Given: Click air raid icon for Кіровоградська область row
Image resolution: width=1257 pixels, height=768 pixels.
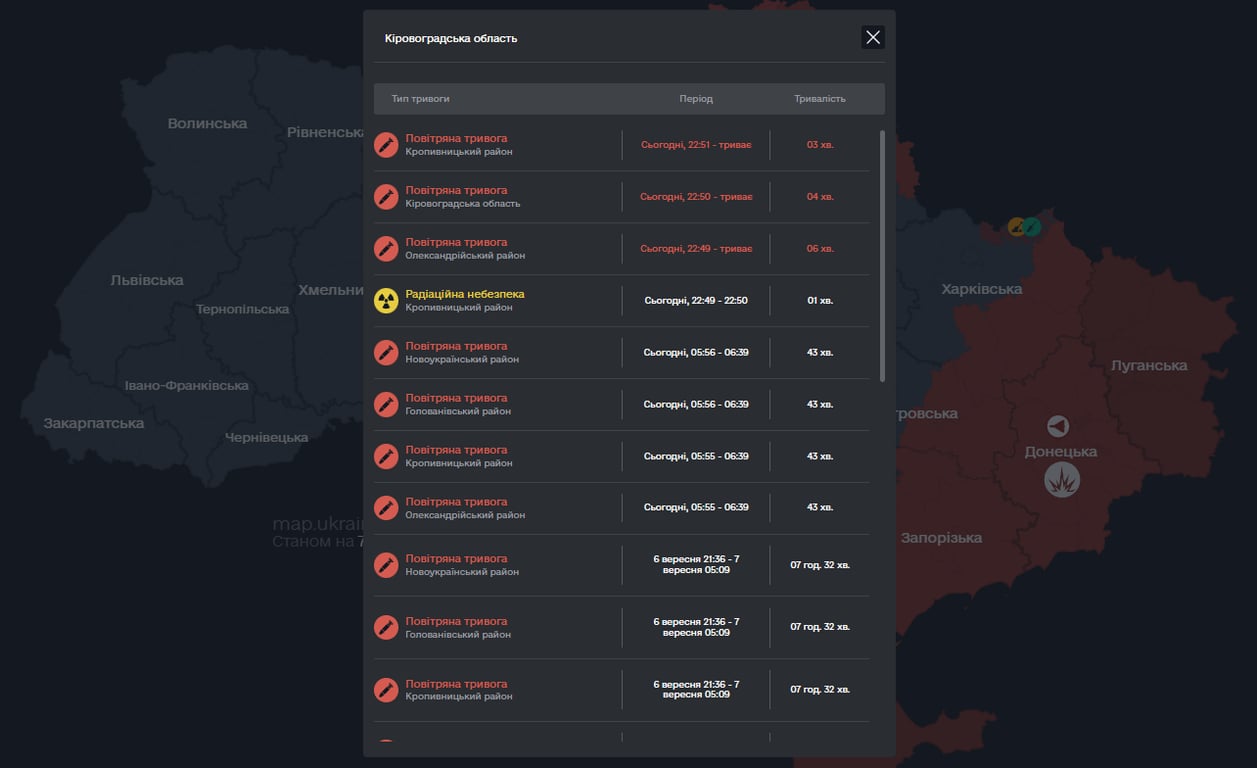Looking at the screenshot, I should (386, 197).
